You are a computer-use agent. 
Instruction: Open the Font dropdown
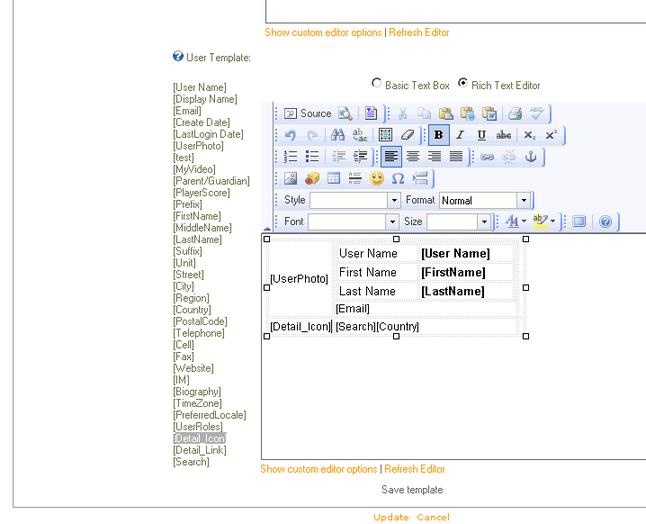coord(353,222)
